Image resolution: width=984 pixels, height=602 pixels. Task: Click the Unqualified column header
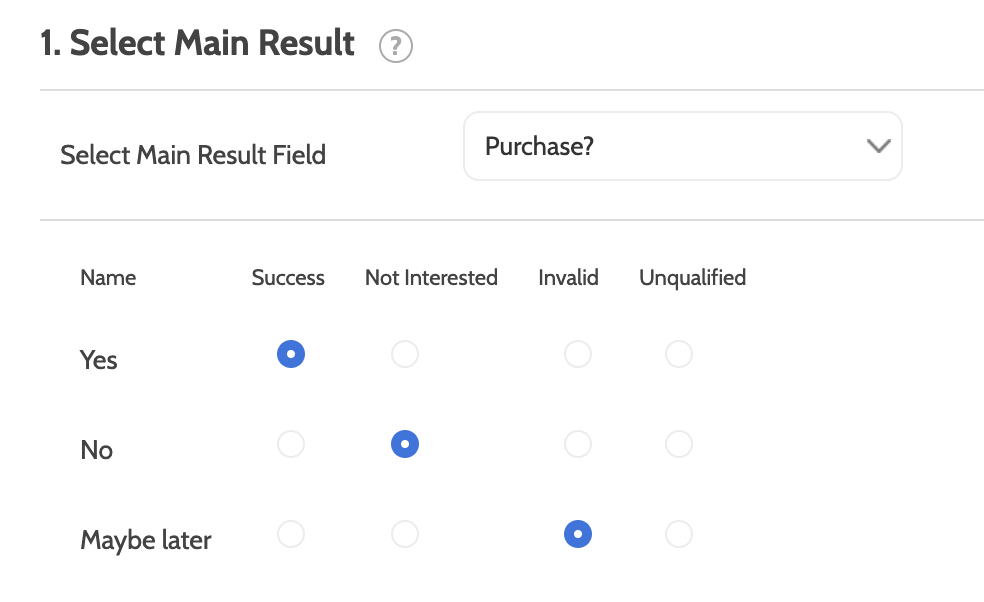pyautogui.click(x=692, y=278)
